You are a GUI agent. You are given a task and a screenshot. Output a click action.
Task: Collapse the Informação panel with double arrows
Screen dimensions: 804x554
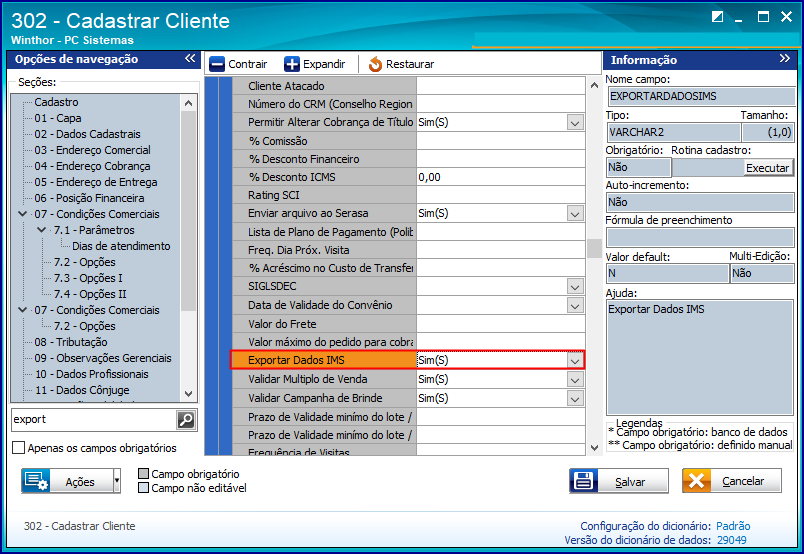click(784, 58)
